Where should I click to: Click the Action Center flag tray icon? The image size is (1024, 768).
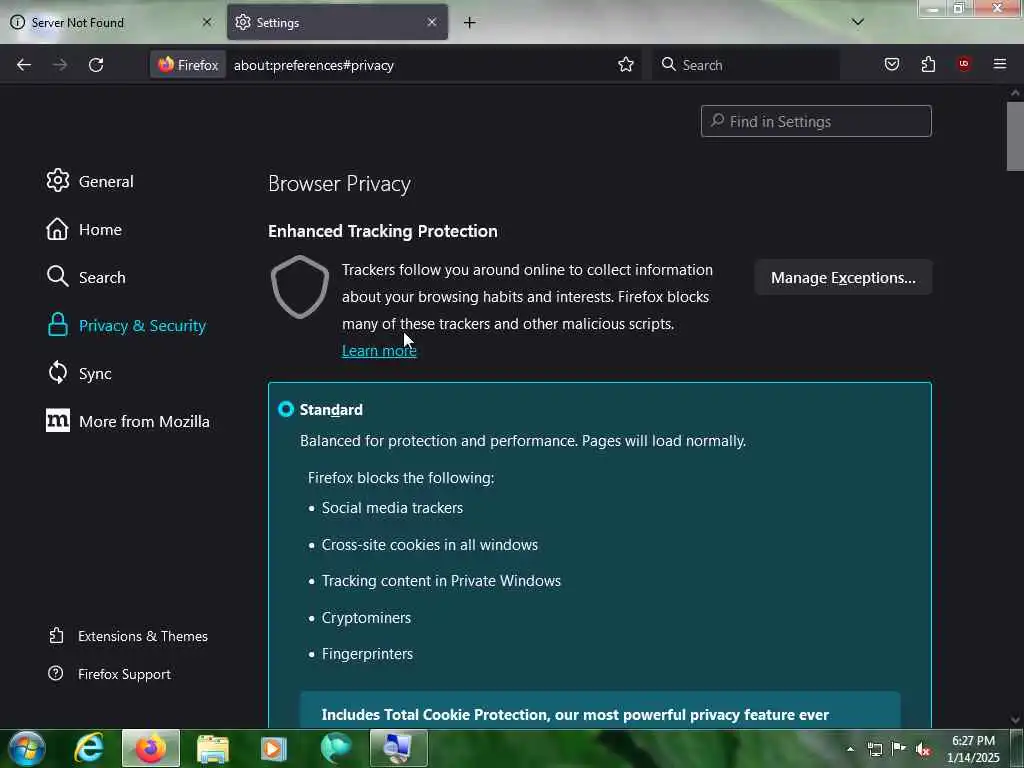click(899, 749)
